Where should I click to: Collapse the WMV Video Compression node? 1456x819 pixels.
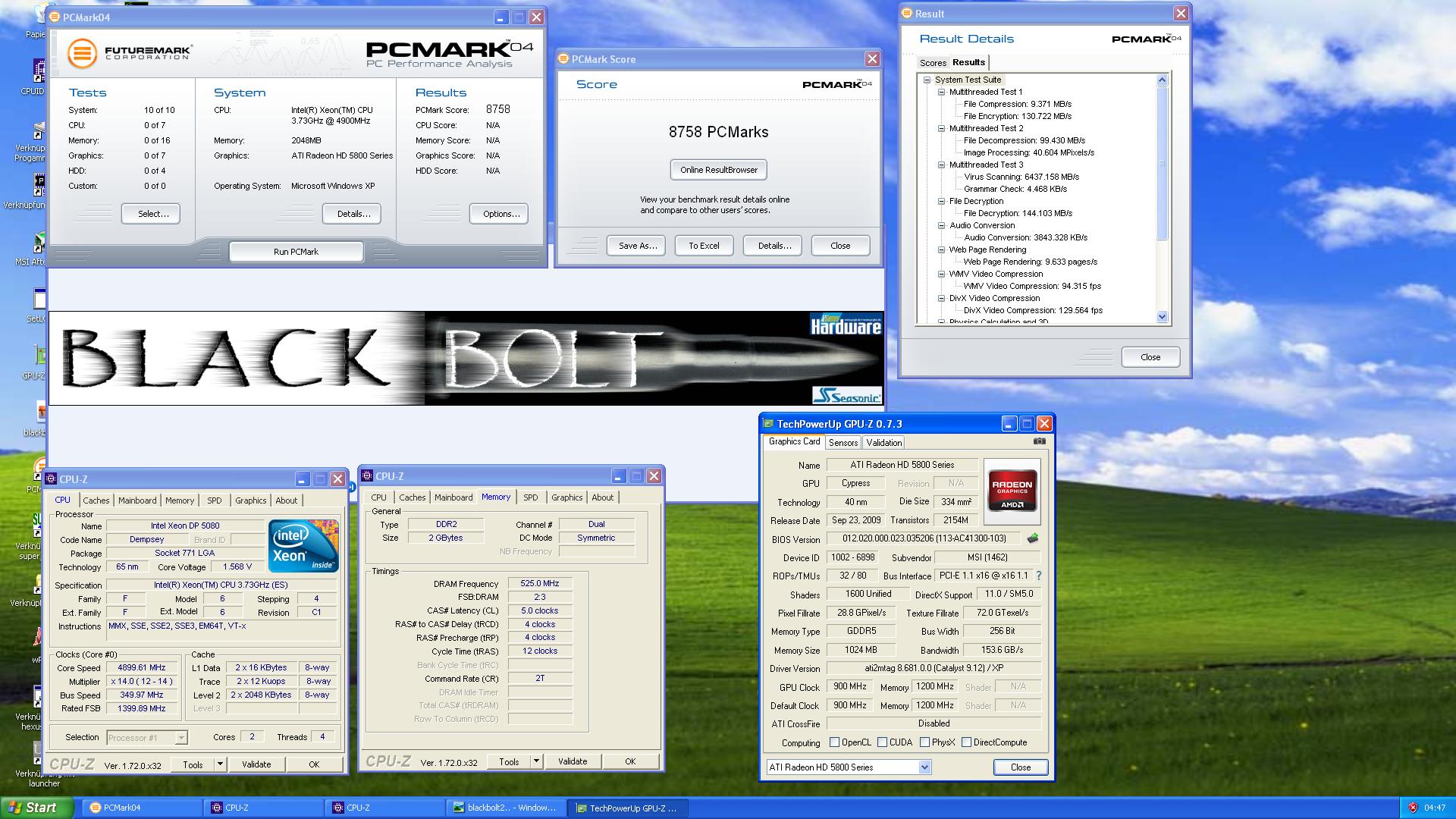tap(941, 274)
